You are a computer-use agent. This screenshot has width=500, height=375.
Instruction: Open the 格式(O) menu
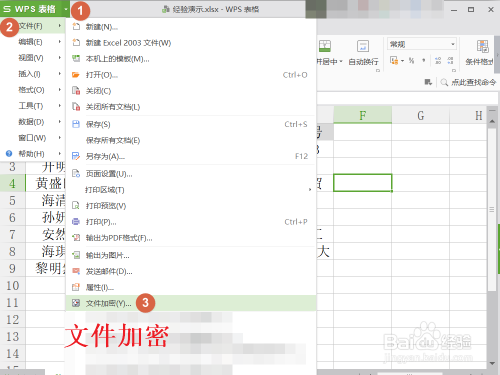[x=33, y=90]
